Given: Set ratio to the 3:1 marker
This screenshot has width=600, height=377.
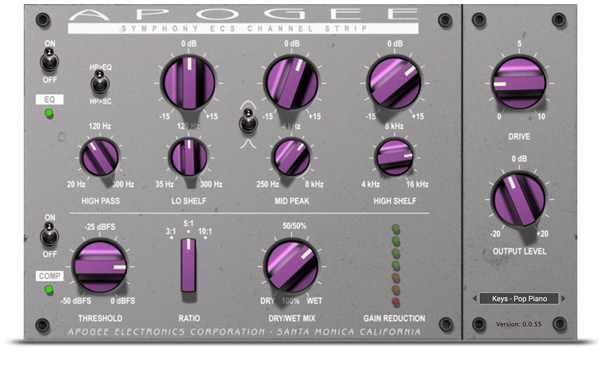Looking at the screenshot, I should click(x=171, y=232).
